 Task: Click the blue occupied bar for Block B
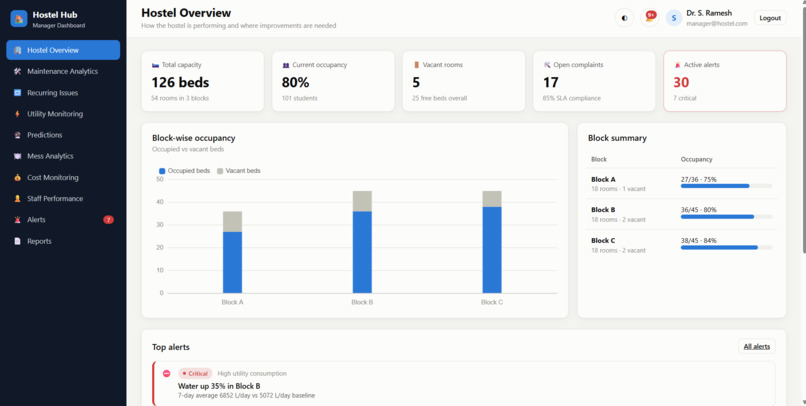click(362, 252)
